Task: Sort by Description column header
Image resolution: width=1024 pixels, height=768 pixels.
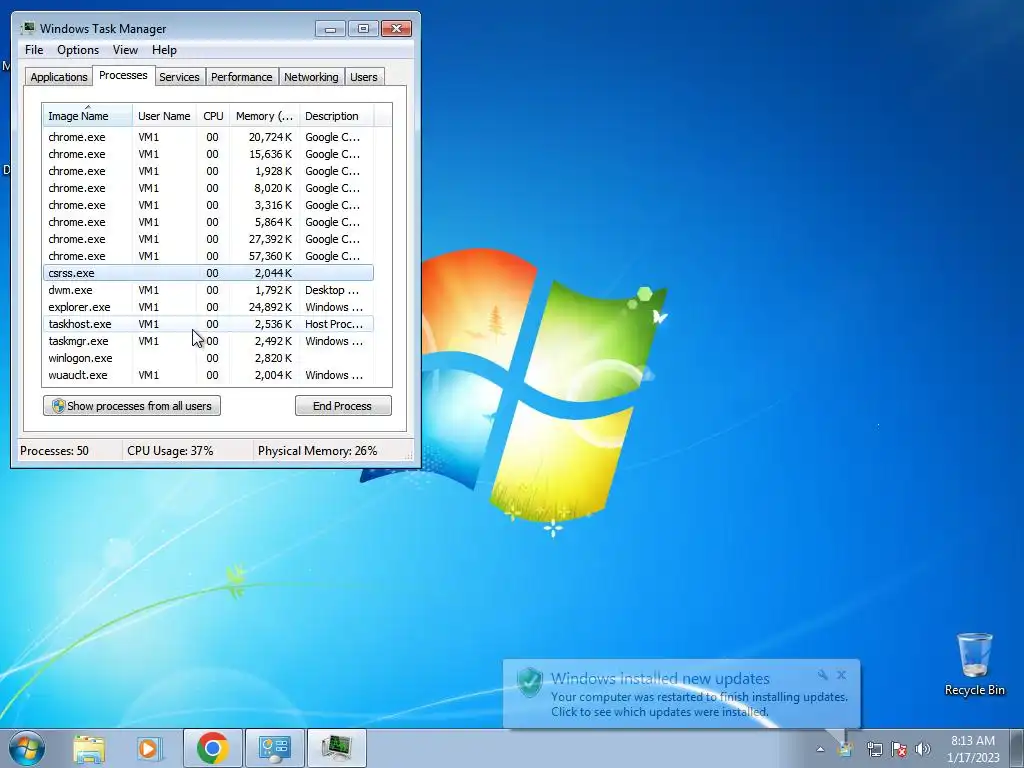Action: tap(336, 116)
